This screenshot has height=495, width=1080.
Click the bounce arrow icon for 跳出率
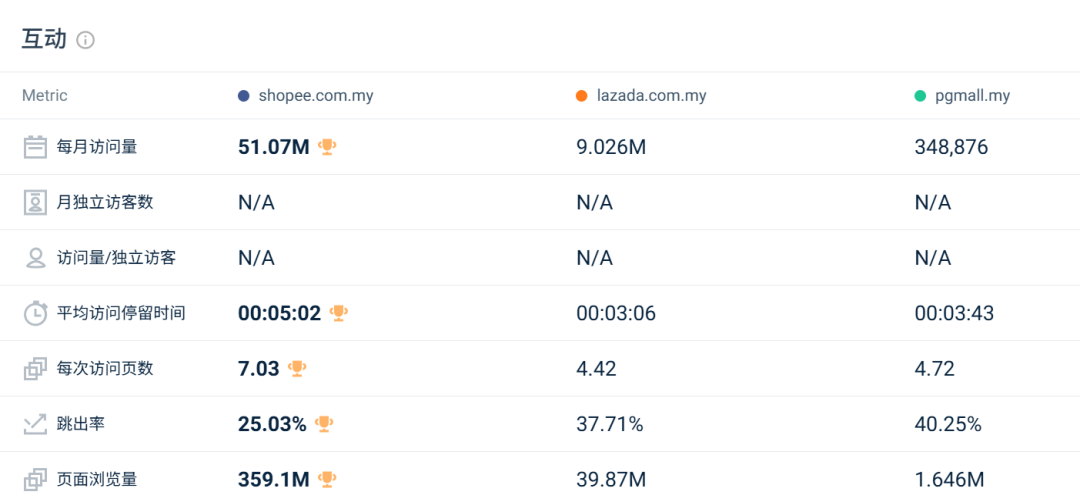pyautogui.click(x=35, y=424)
